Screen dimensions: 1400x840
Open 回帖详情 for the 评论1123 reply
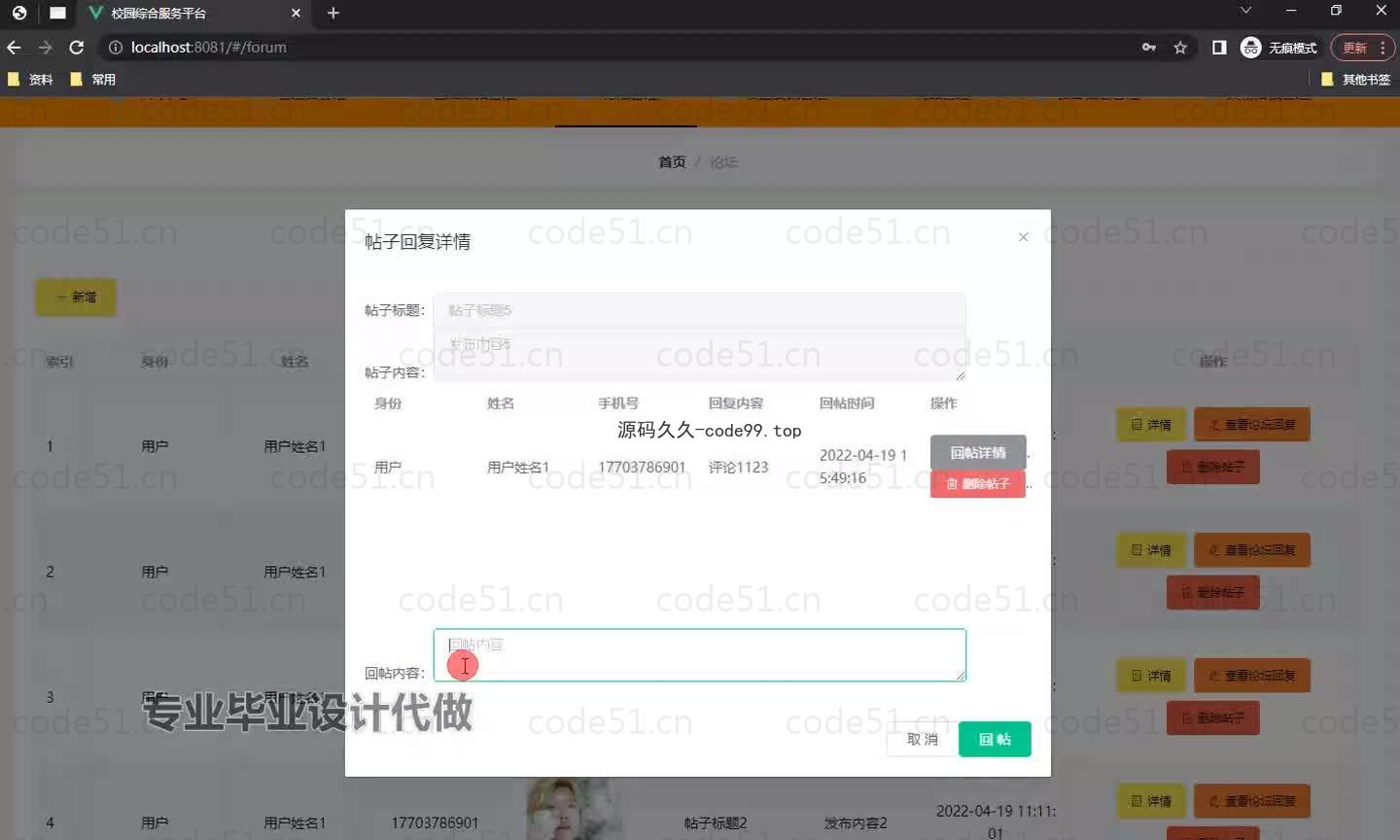click(x=978, y=453)
